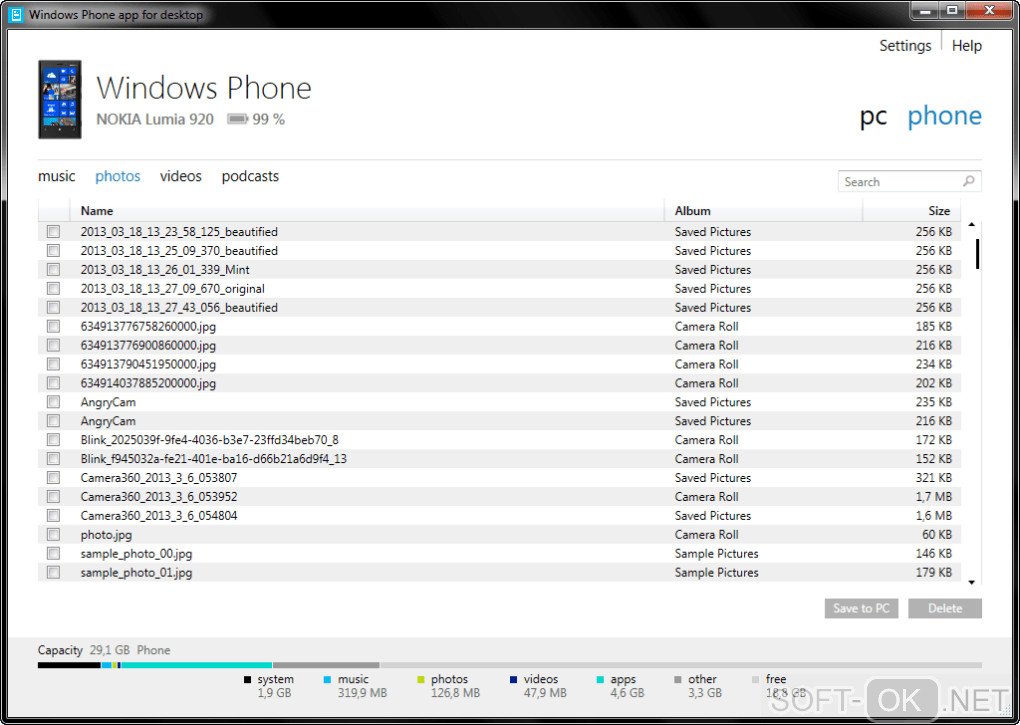Click the dark blue videos legend square
The height and width of the screenshot is (725, 1020).
pyautogui.click(x=513, y=679)
